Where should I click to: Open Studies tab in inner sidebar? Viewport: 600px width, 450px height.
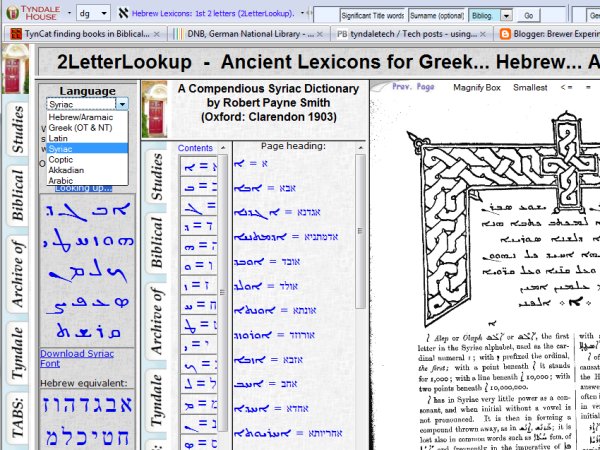click(x=156, y=176)
